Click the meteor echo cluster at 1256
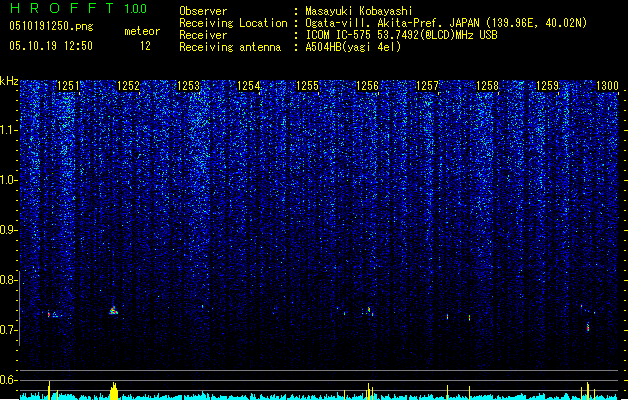Viewport: 629px width, 400px height. click(x=369, y=311)
